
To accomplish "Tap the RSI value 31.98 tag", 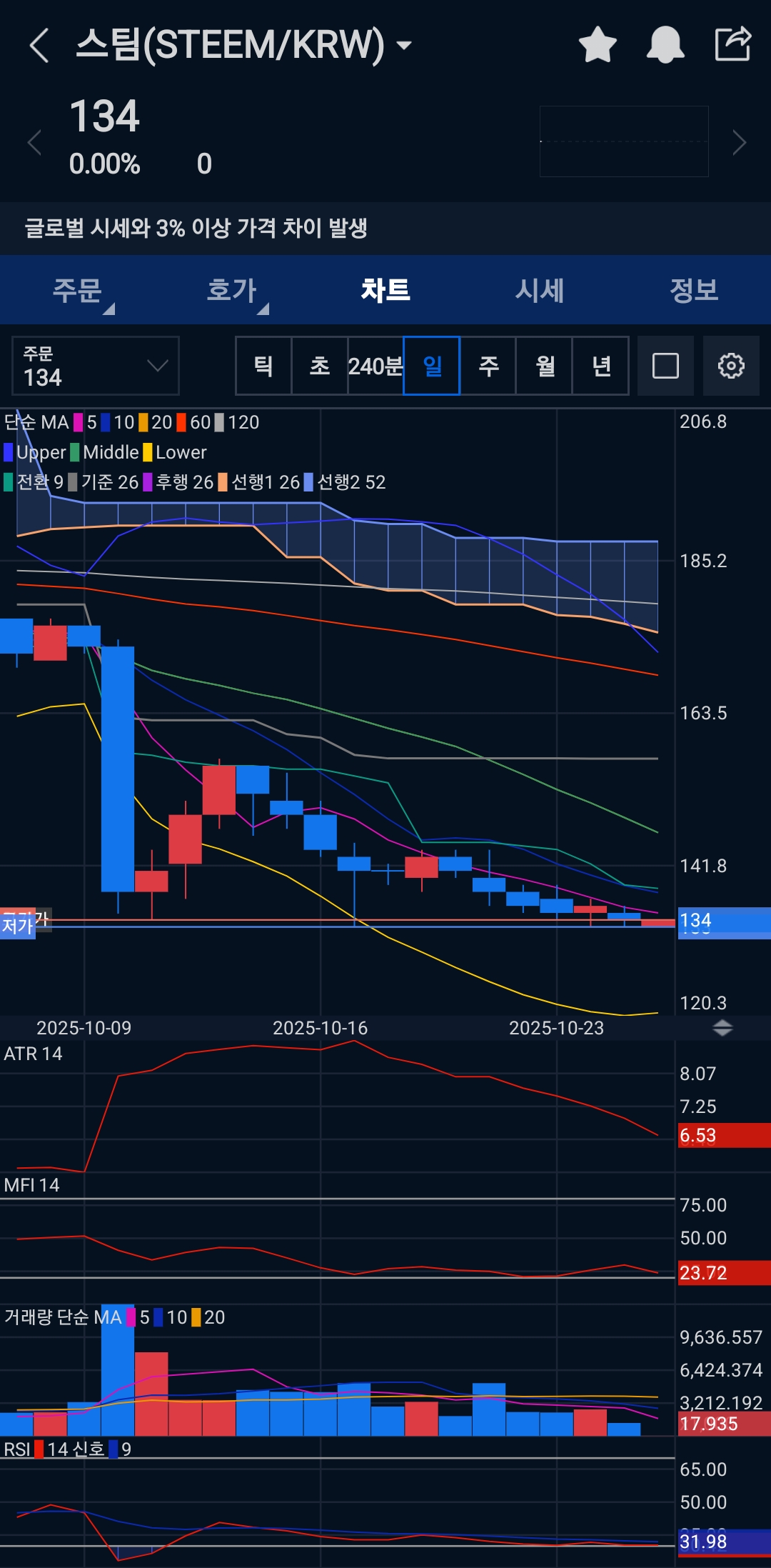I will pos(724,1542).
